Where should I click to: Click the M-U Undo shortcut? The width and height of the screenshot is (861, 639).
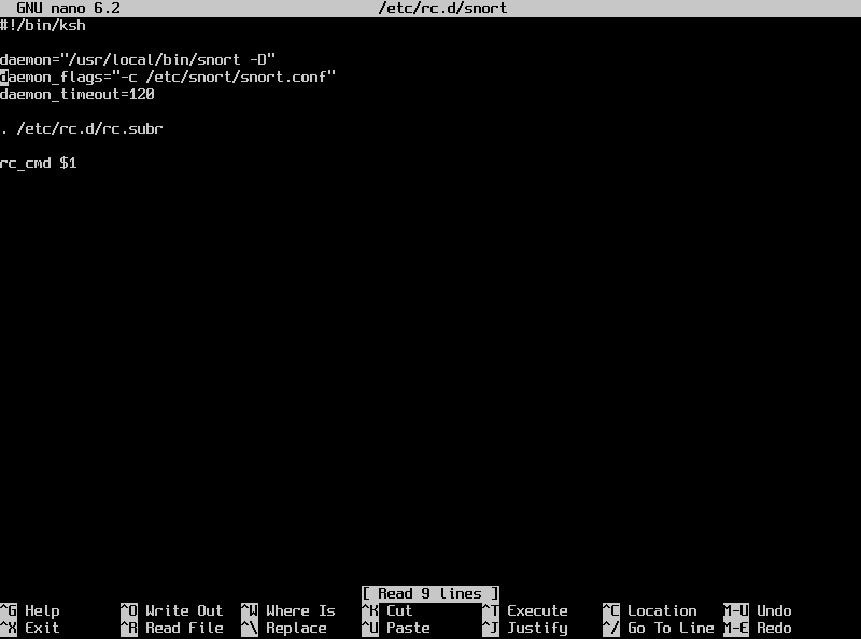click(758, 611)
